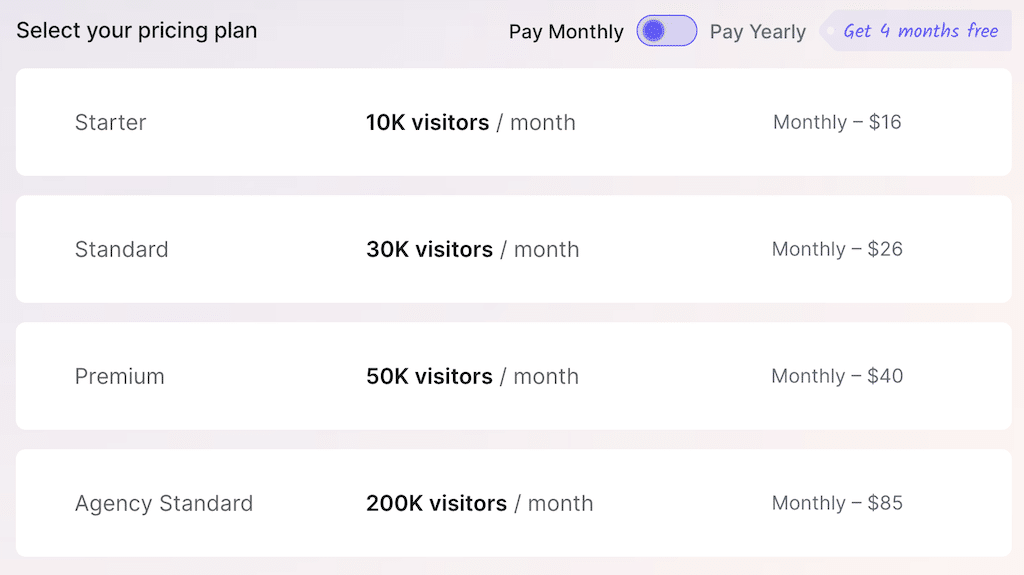Click the Monthly – $85 price
The height and width of the screenshot is (575, 1024).
click(x=837, y=504)
